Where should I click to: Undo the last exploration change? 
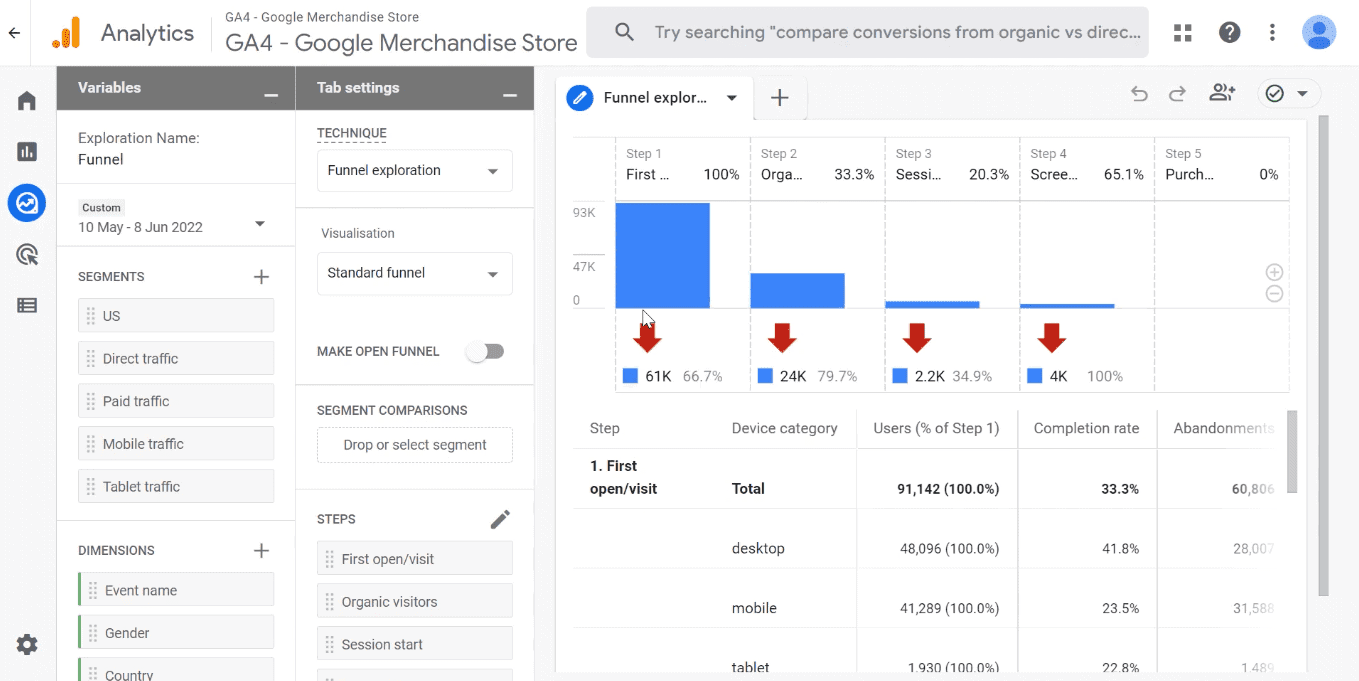[x=1138, y=92]
